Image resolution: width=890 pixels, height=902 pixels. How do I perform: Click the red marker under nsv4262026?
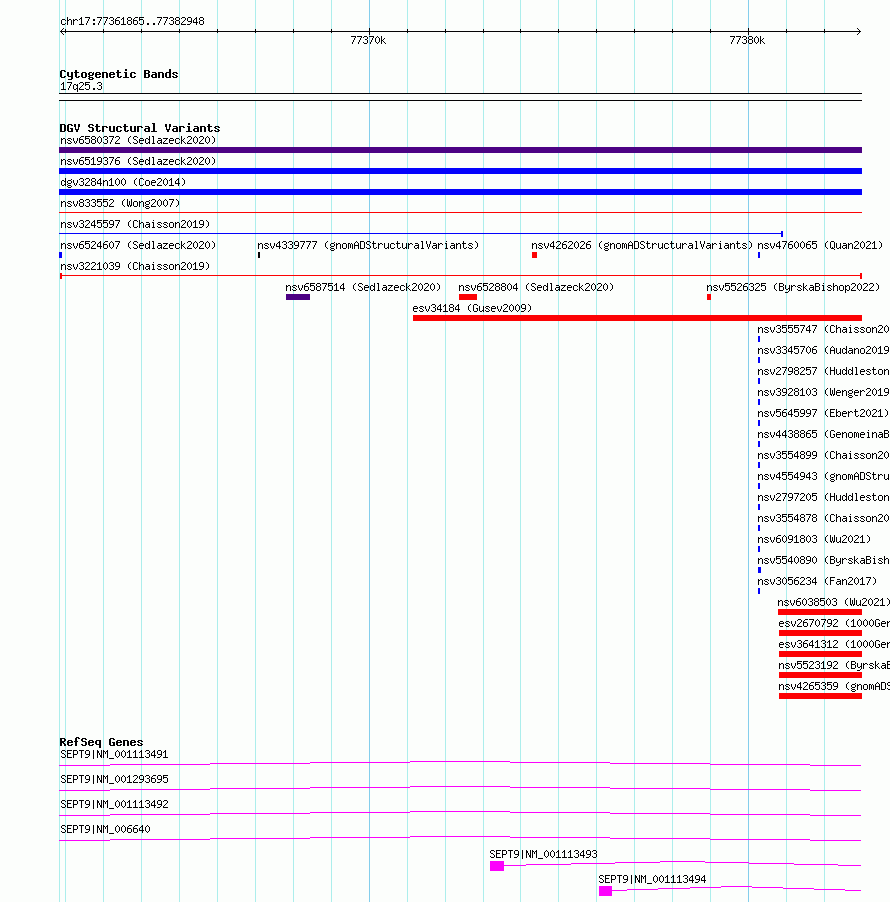pyautogui.click(x=534, y=255)
